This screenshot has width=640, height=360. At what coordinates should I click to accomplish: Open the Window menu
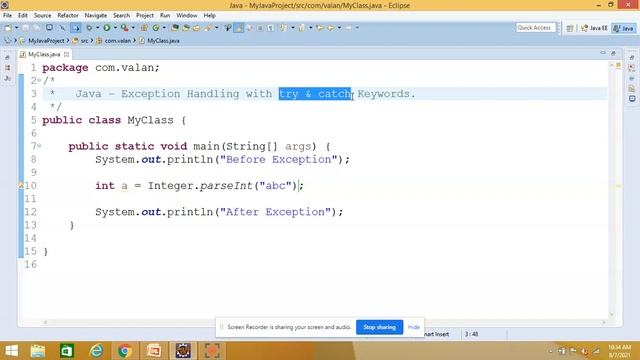tap(187, 16)
